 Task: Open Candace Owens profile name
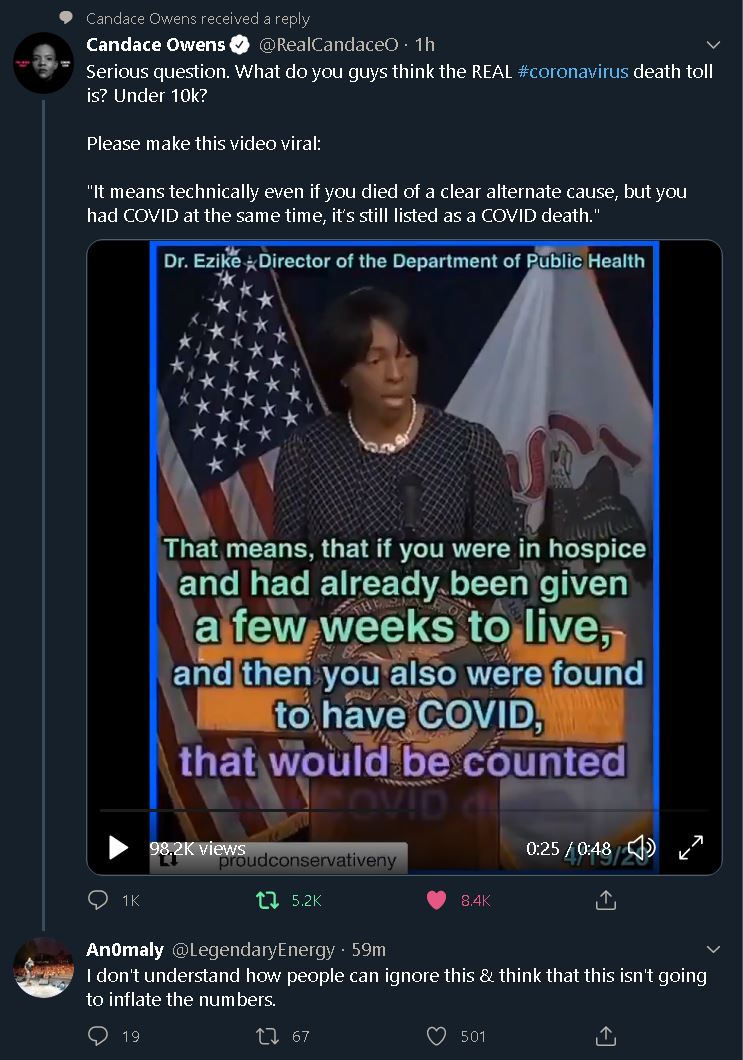(x=155, y=45)
